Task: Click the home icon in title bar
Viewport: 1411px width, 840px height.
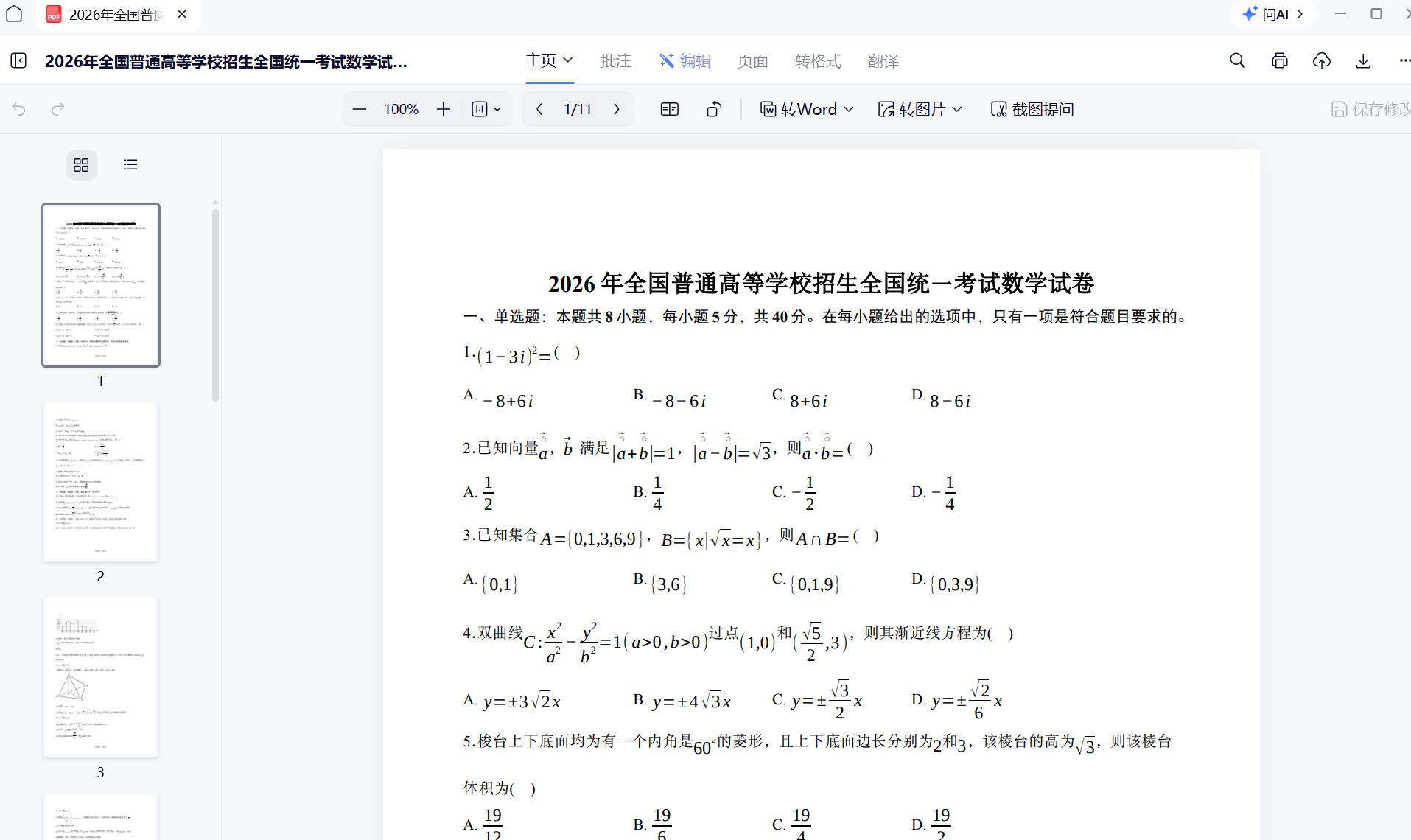Action: point(14,14)
